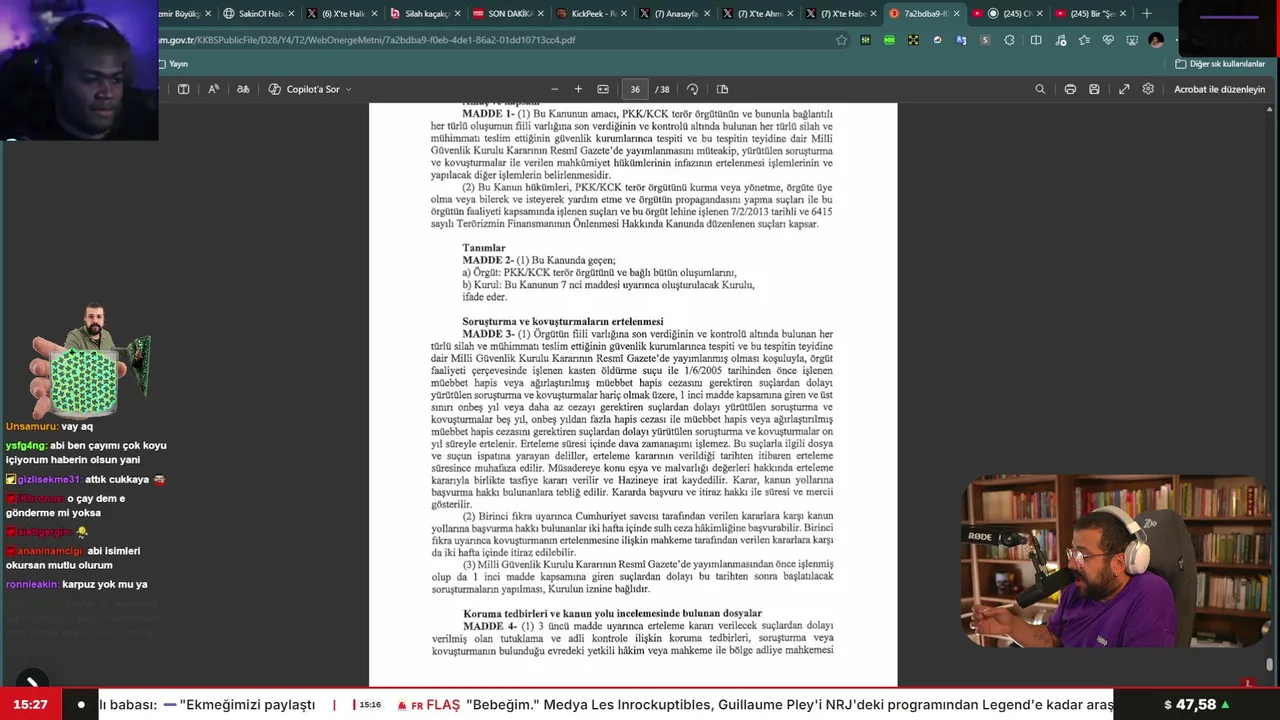Toggle fit to width view

coord(603,89)
